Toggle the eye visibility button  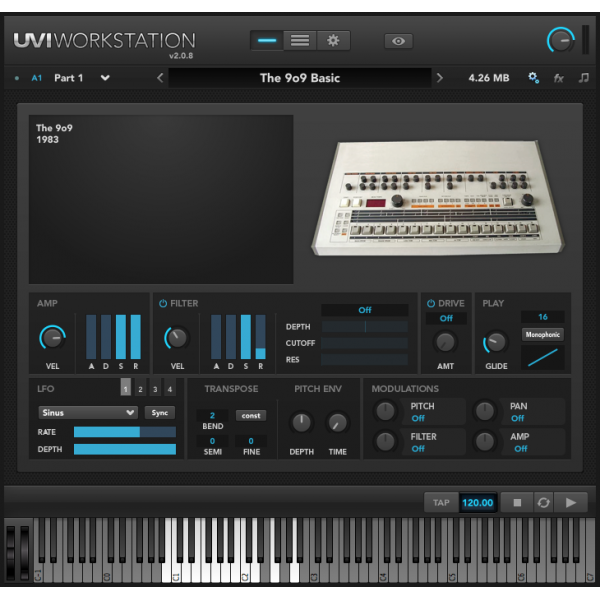tap(398, 41)
